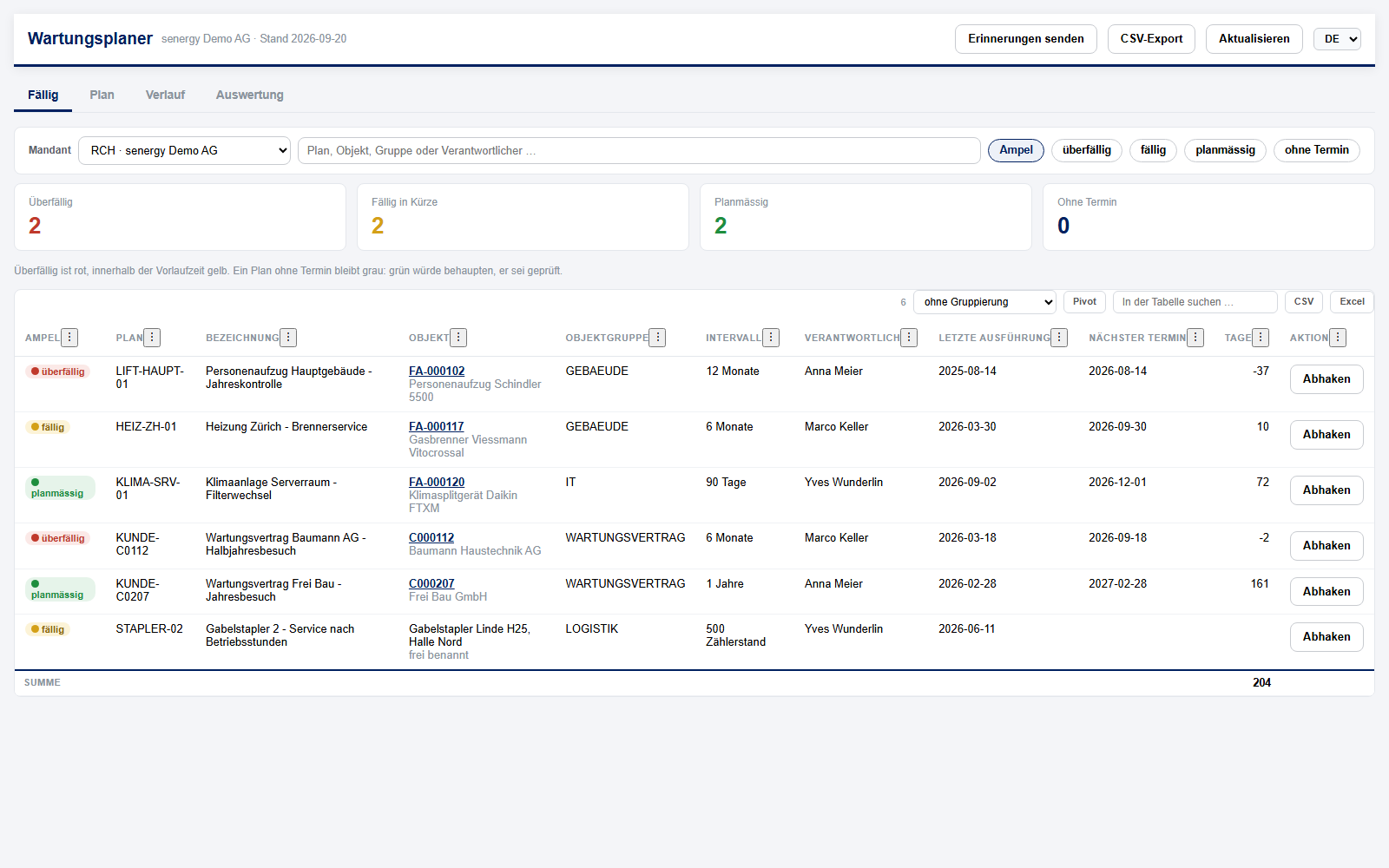
Task: Toggle the überfällig filter chip
Action: click(1087, 150)
